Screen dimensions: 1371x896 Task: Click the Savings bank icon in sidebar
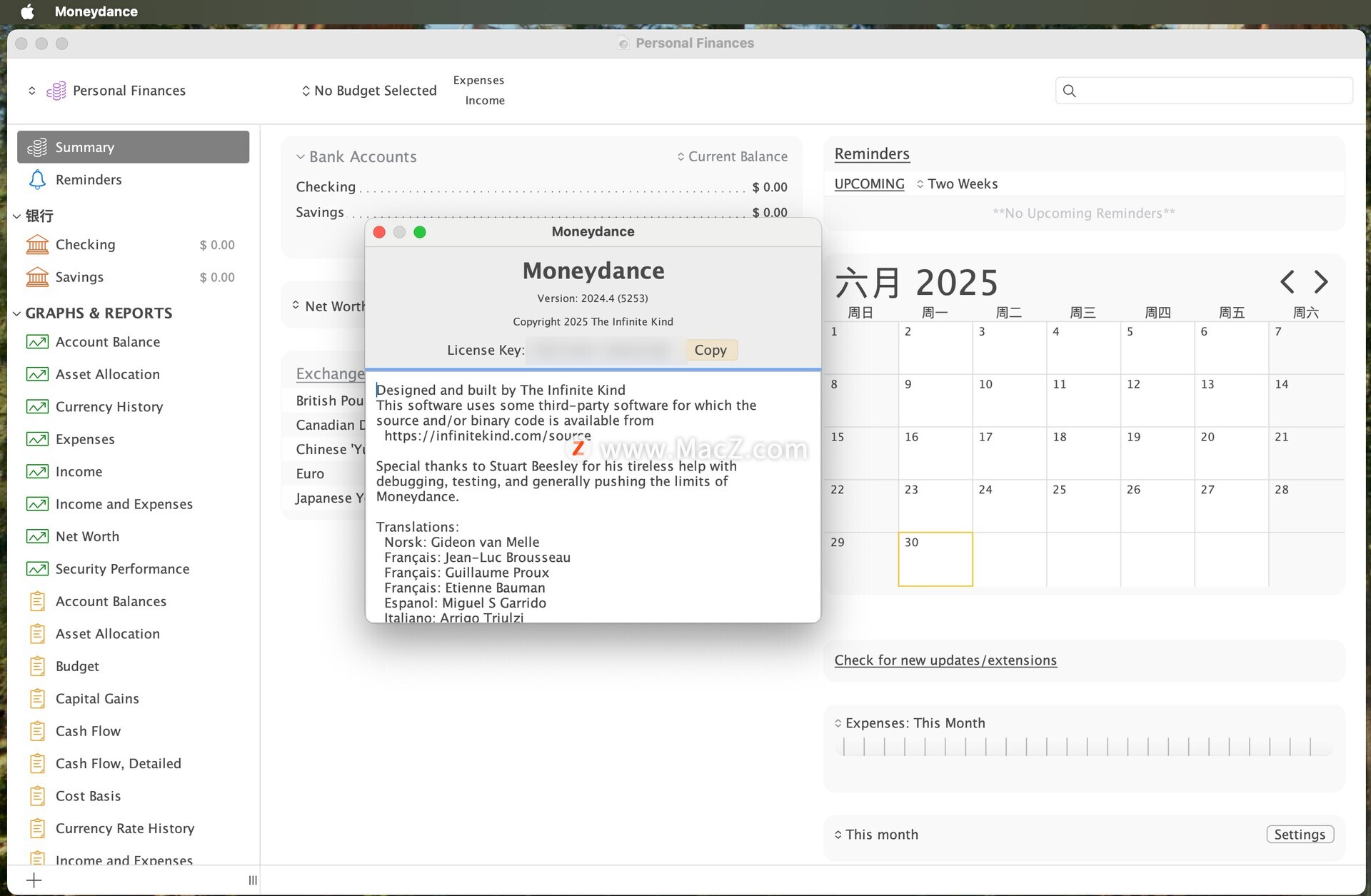(37, 277)
